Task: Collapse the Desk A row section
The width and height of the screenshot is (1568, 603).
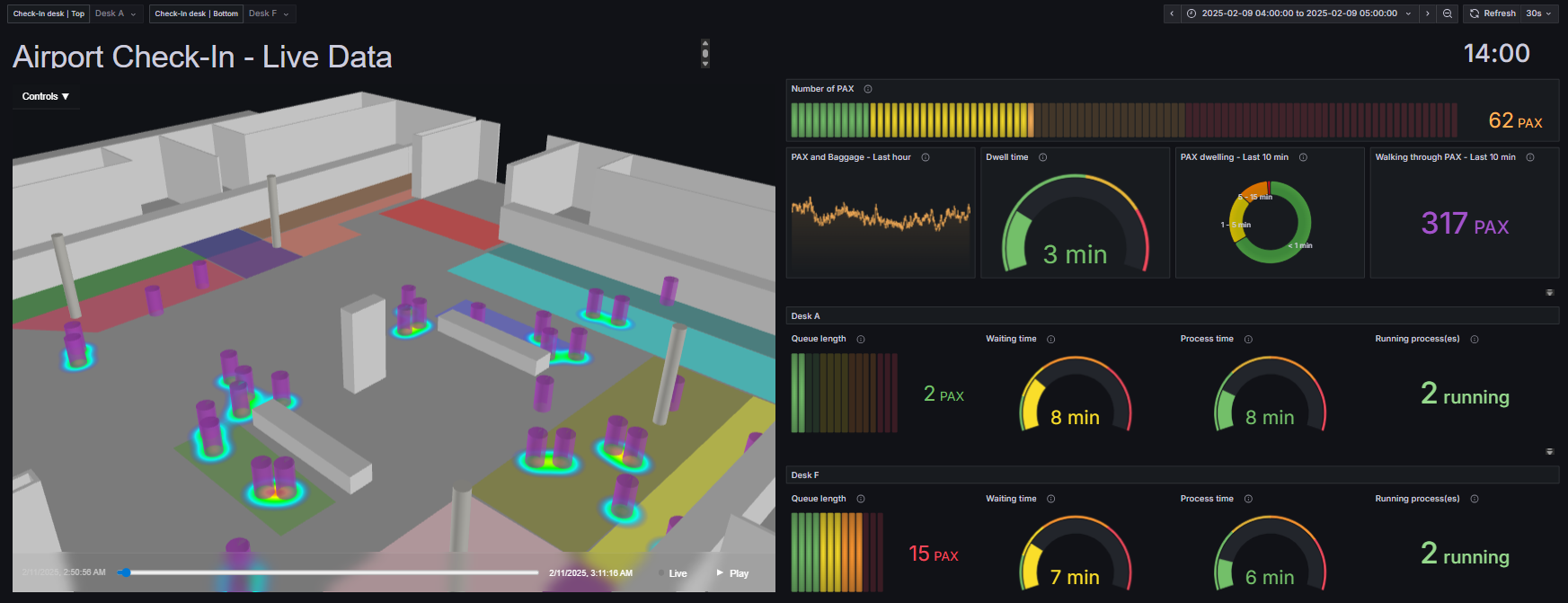Action: 805,316
